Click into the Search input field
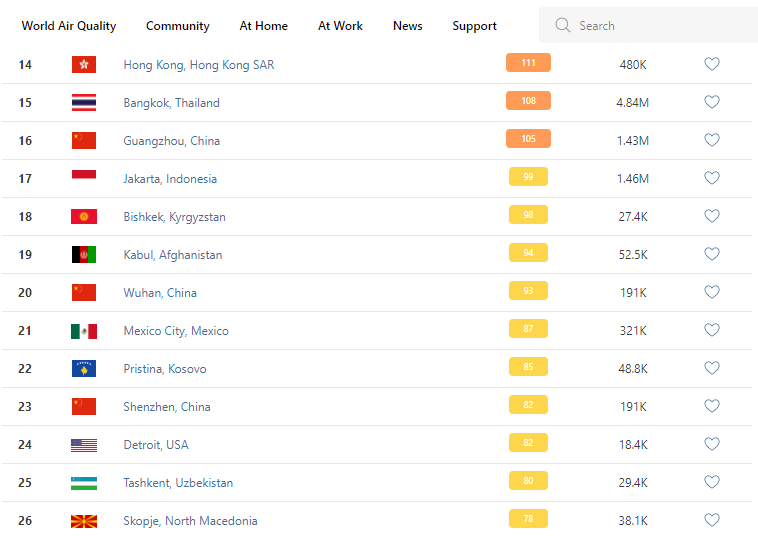758x539 pixels. tap(660, 25)
